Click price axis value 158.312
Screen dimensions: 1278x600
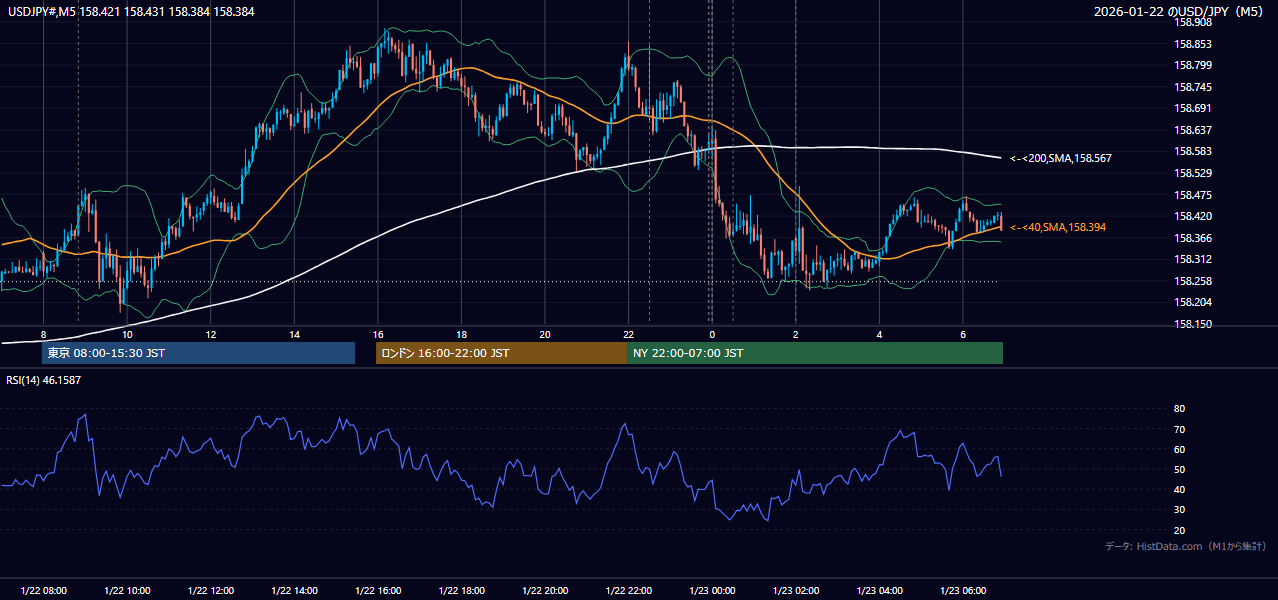click(x=1194, y=259)
